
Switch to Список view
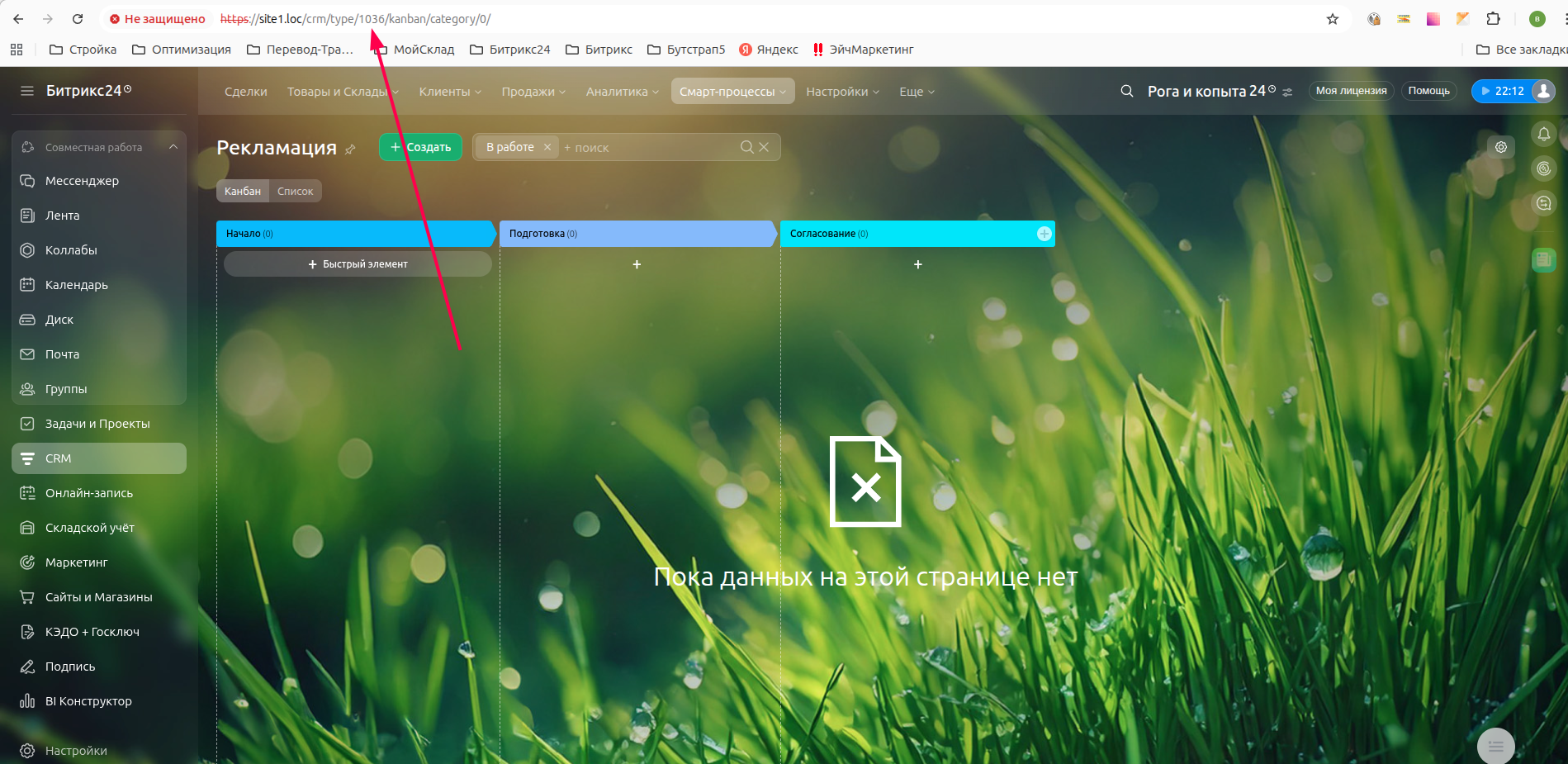(295, 191)
